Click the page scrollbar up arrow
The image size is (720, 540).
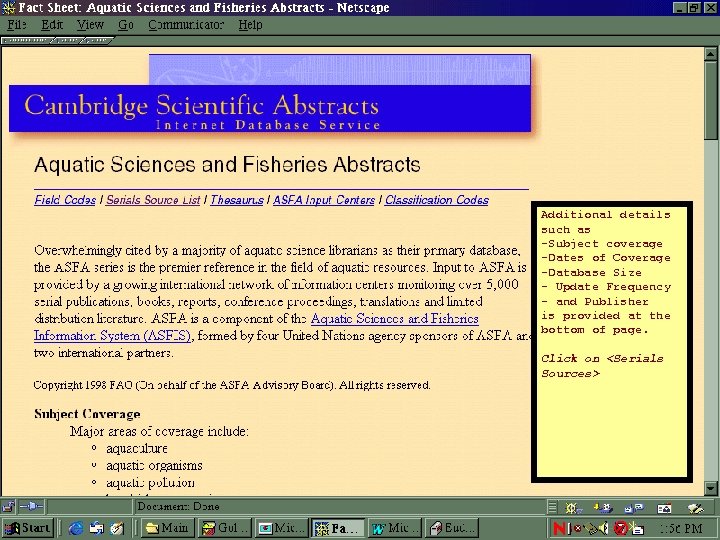click(711, 54)
